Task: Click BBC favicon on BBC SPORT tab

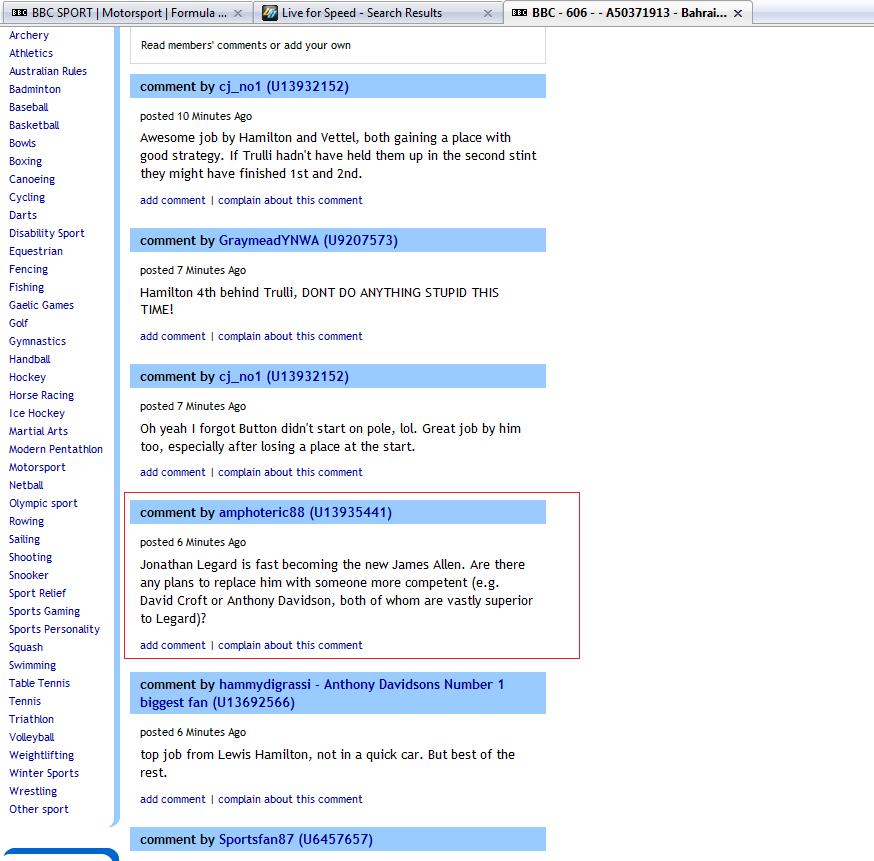Action: coord(20,13)
